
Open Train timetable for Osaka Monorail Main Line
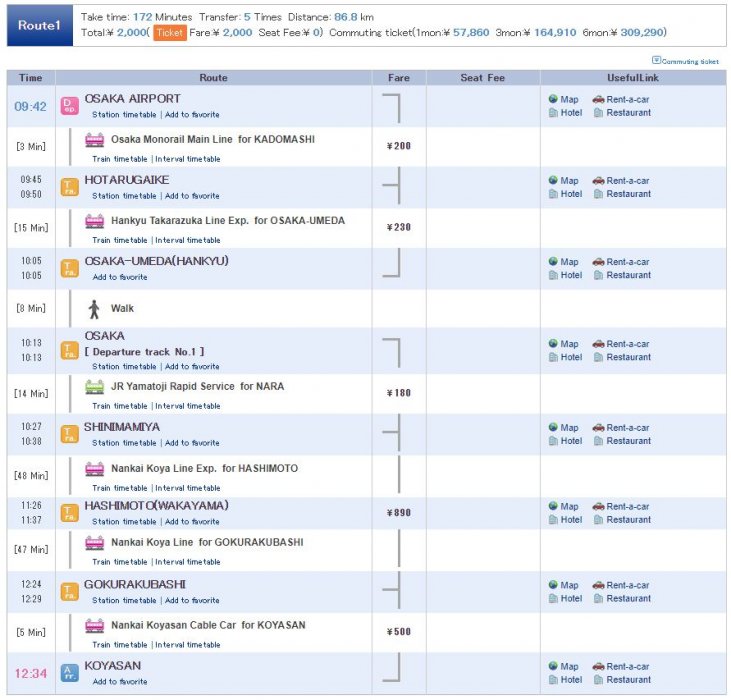coord(120,159)
